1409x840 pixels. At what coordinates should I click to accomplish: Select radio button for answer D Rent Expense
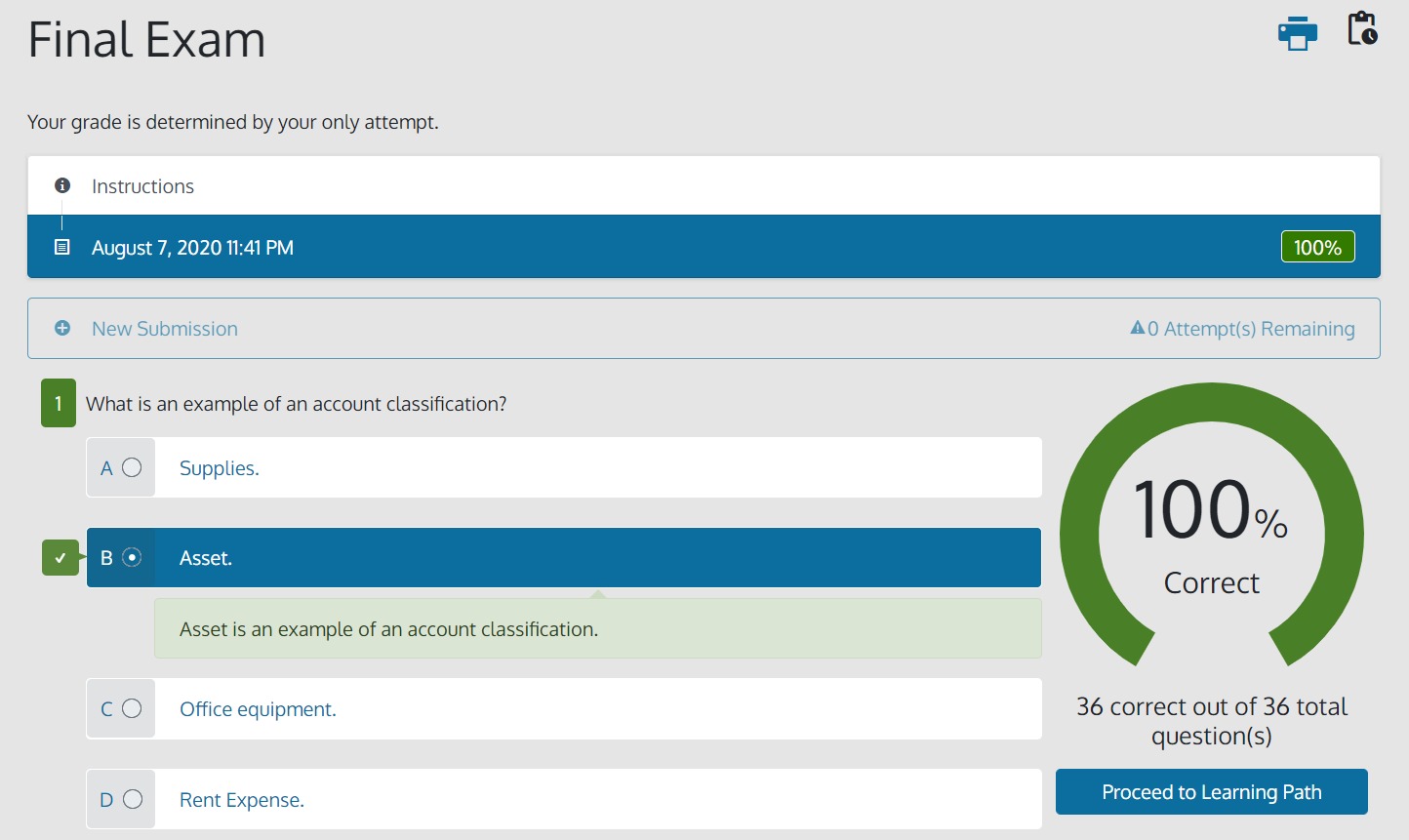pos(133,799)
